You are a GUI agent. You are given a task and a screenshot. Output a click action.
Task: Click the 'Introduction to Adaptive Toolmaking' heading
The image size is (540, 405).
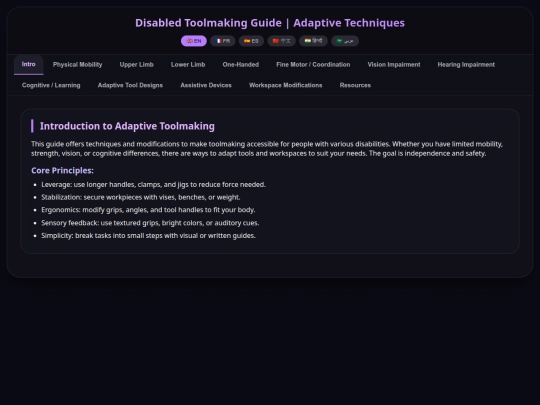coord(127,126)
